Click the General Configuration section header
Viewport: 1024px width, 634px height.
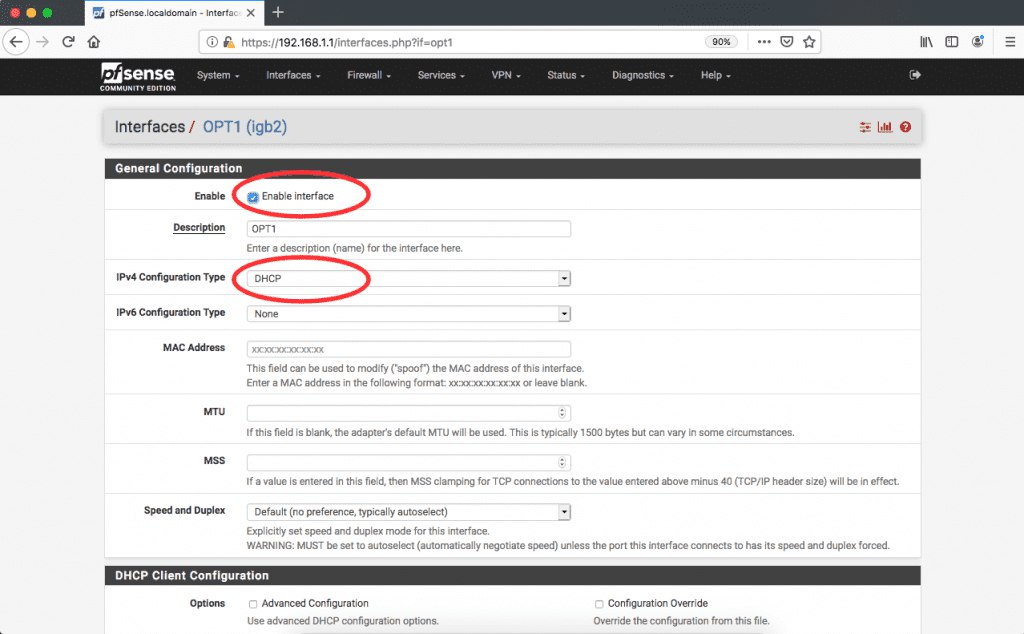[513, 168]
